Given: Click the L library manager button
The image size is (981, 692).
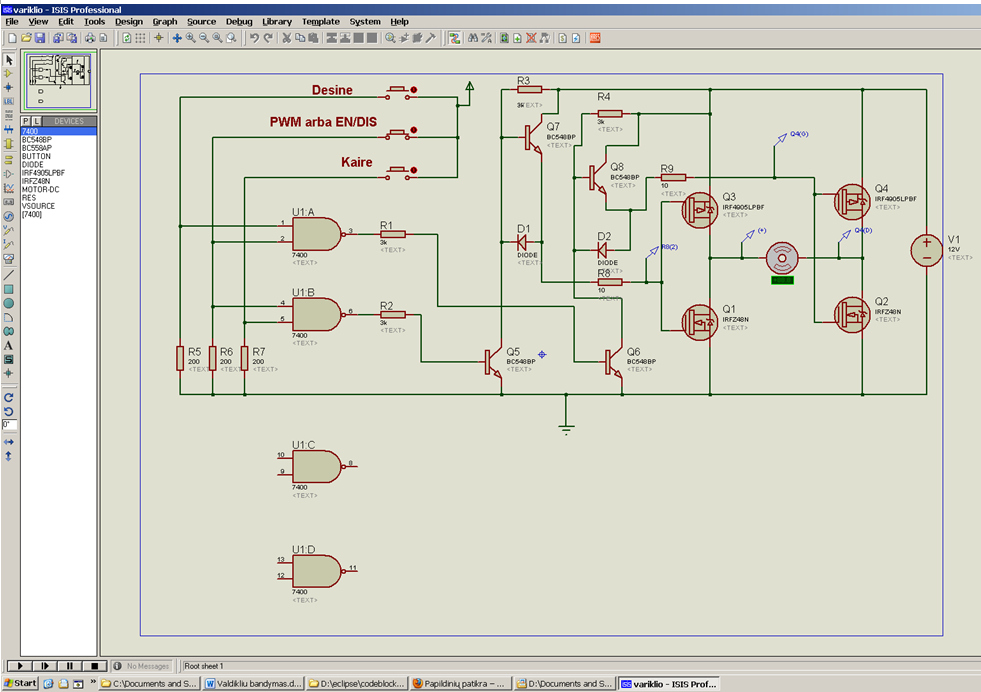Looking at the screenshot, I should 36,121.
